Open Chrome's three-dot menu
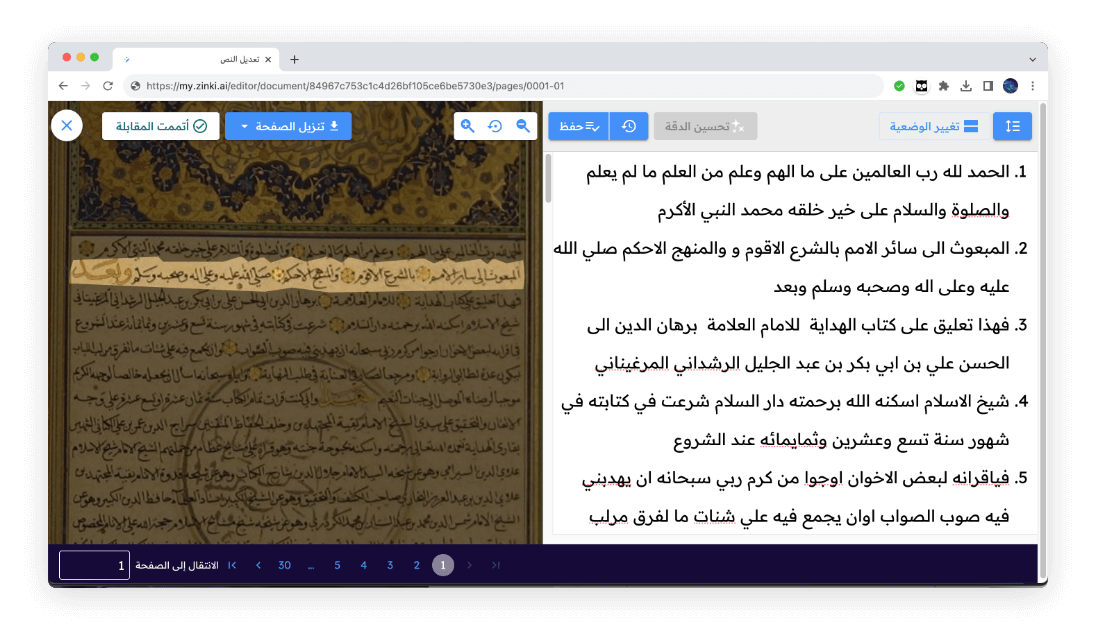Image resolution: width=1096 pixels, height=642 pixels. point(1033,86)
